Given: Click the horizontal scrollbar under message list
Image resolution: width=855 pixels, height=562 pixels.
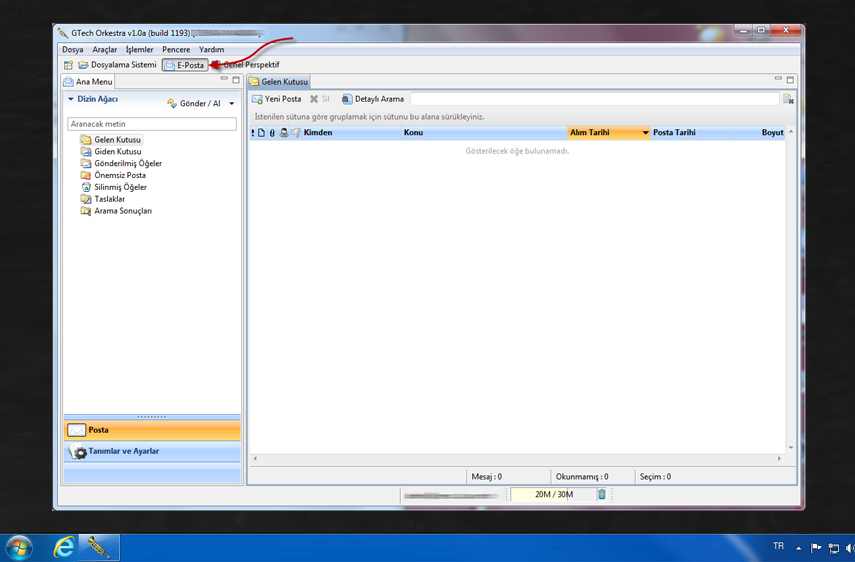Looking at the screenshot, I should [x=516, y=459].
